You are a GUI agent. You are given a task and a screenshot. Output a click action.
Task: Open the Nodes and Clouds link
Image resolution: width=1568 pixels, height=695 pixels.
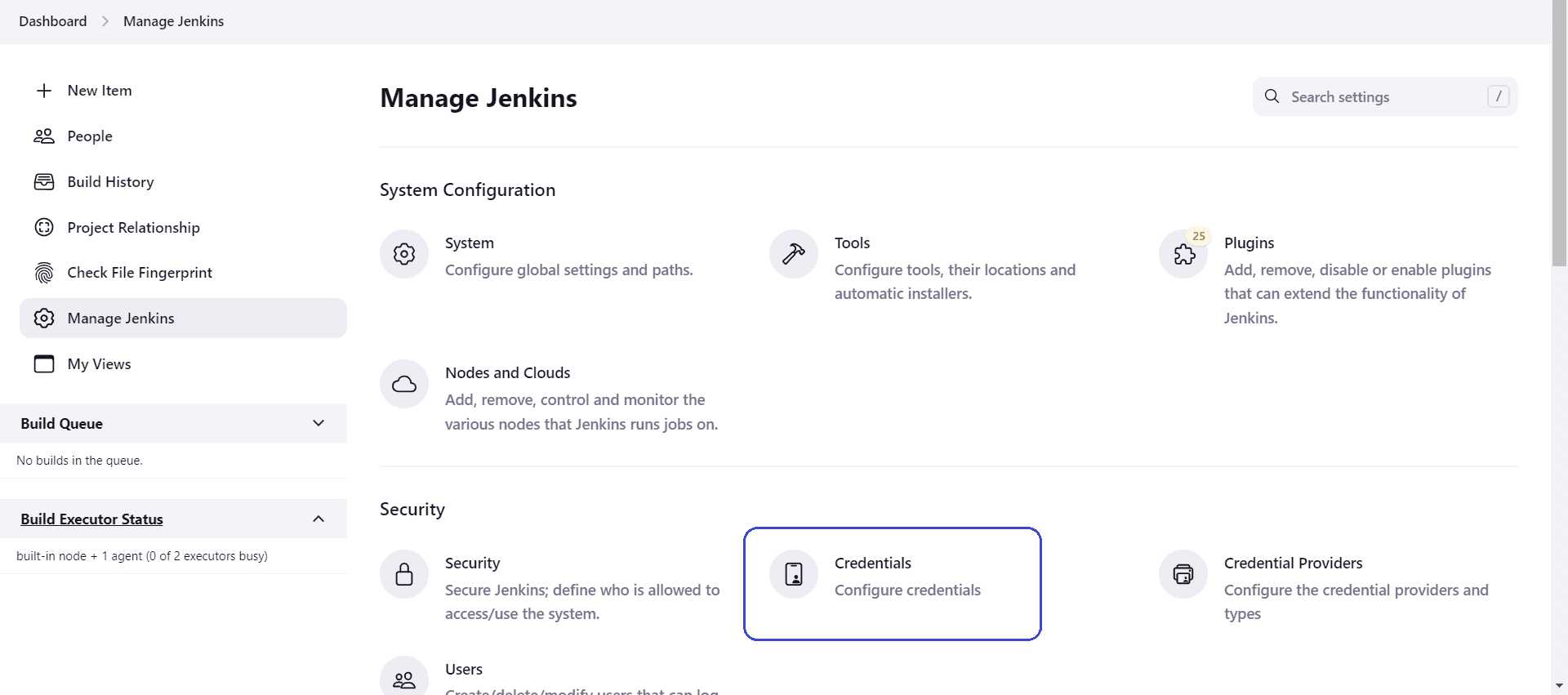(x=508, y=372)
